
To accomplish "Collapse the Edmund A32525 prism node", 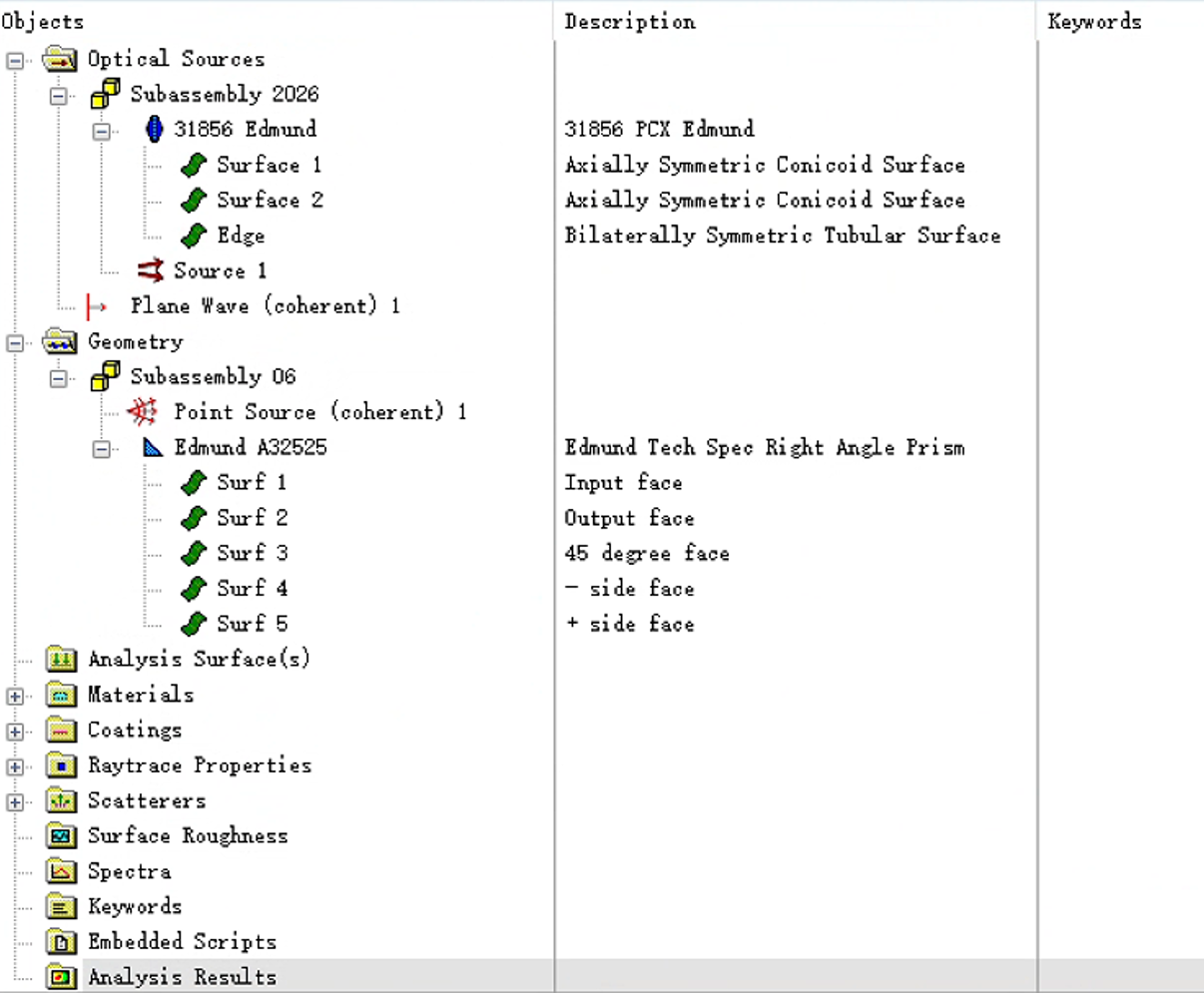I will pyautogui.click(x=102, y=449).
